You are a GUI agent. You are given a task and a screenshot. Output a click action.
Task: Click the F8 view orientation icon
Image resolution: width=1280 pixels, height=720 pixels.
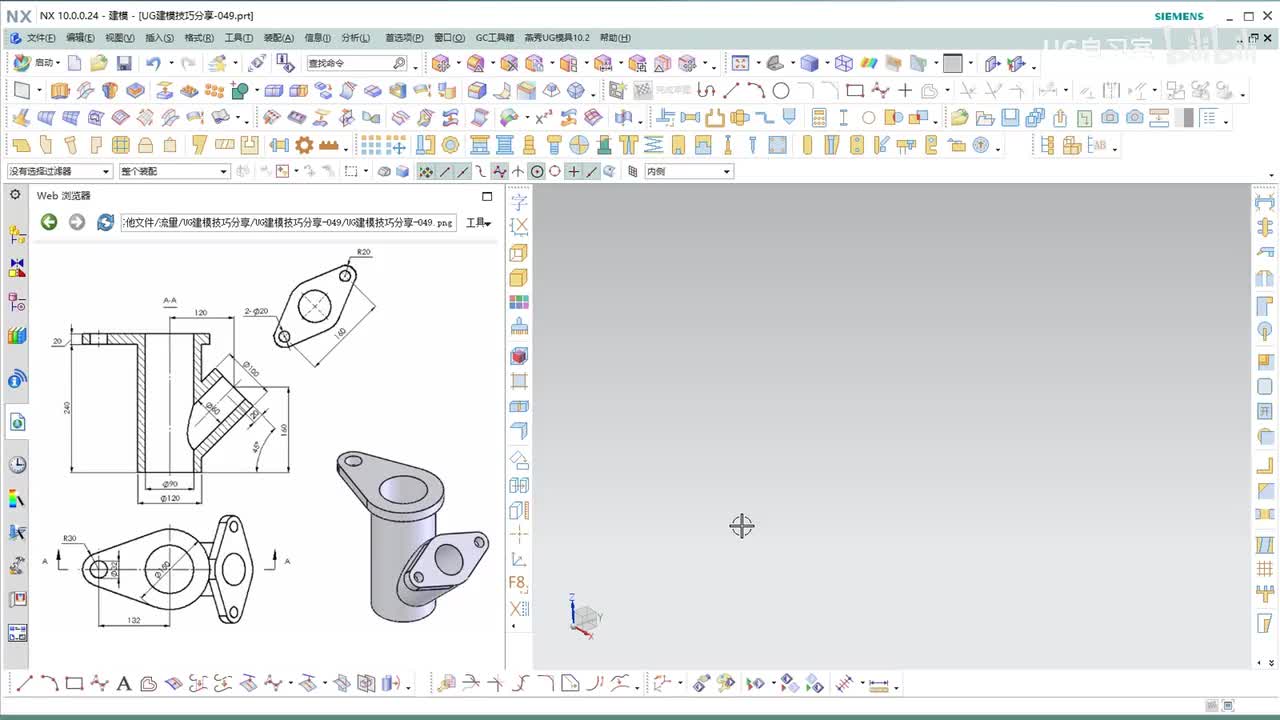(x=518, y=583)
